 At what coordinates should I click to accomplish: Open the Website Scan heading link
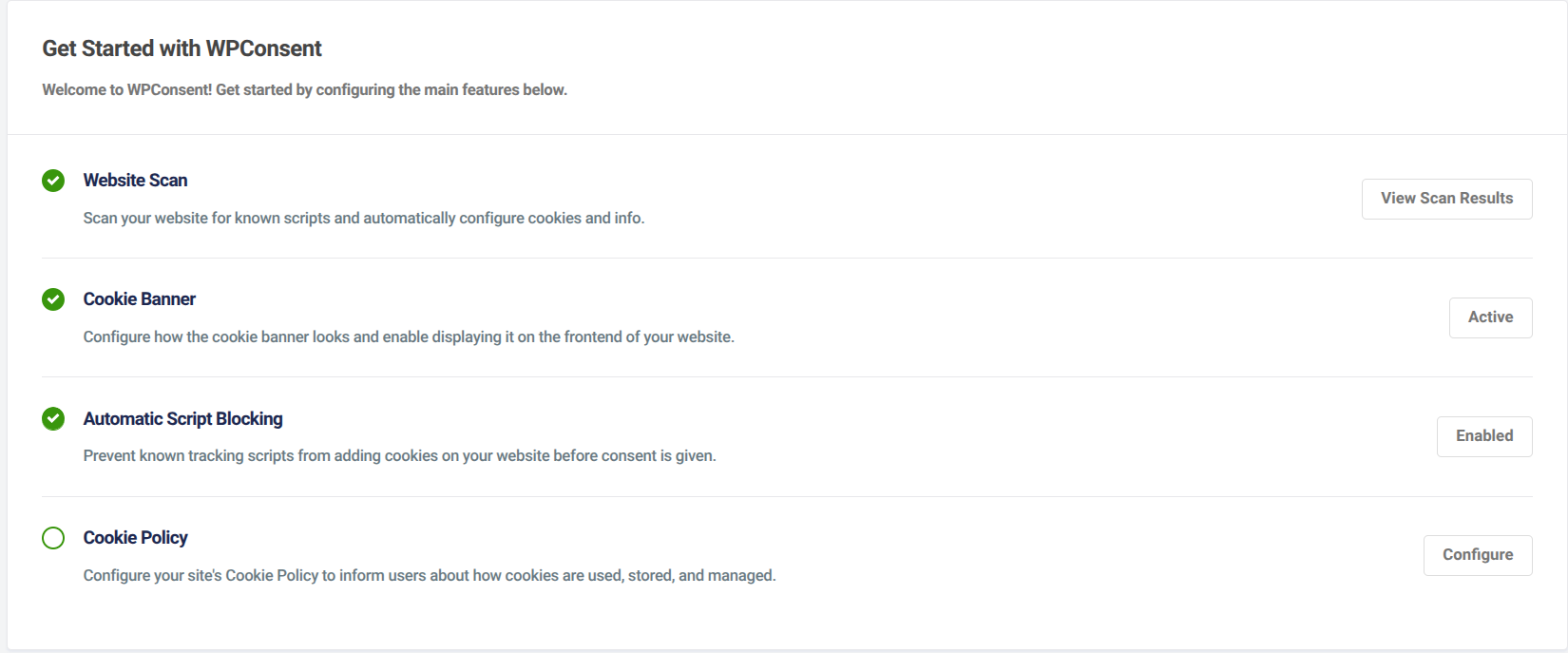(135, 180)
